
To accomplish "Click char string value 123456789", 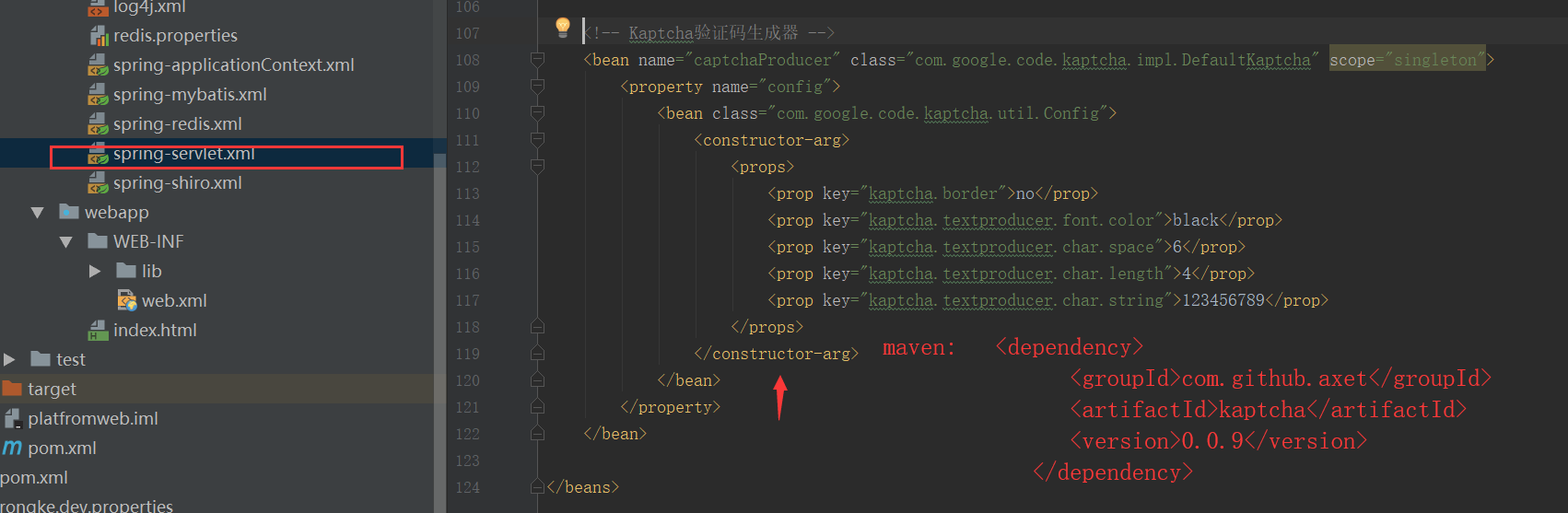I will coord(1223,301).
